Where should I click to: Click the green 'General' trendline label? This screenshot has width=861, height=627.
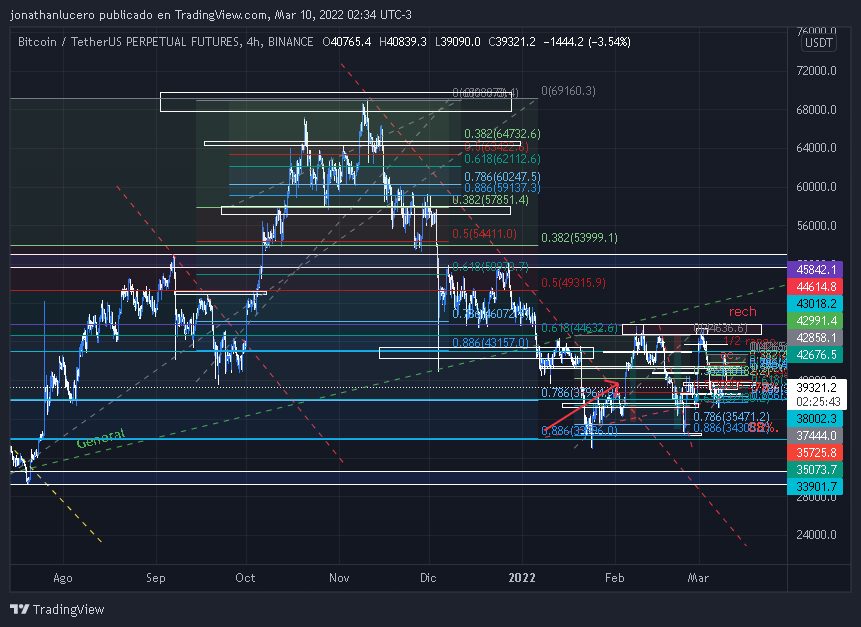[x=101, y=439]
